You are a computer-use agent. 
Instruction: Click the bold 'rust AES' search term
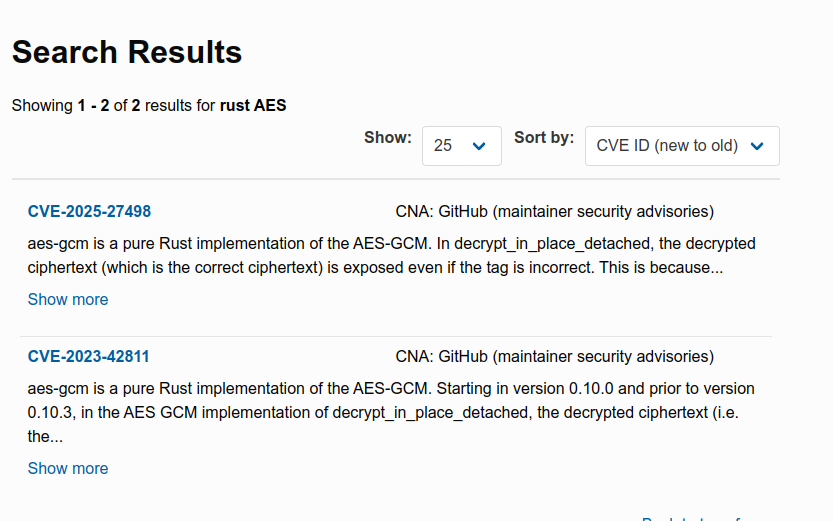pyautogui.click(x=253, y=105)
